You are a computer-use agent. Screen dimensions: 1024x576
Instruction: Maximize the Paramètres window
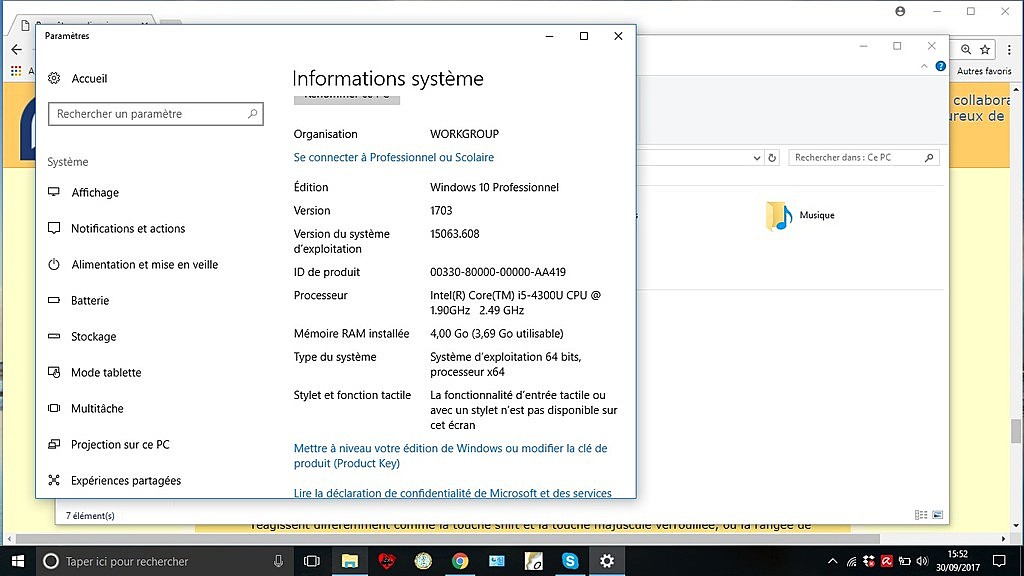tap(584, 36)
